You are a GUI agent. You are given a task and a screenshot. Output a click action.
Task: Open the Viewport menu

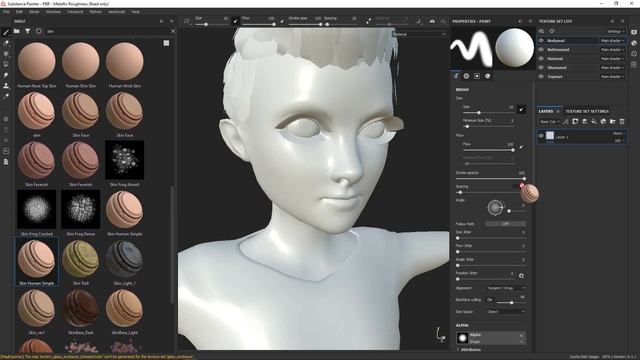[x=75, y=12]
